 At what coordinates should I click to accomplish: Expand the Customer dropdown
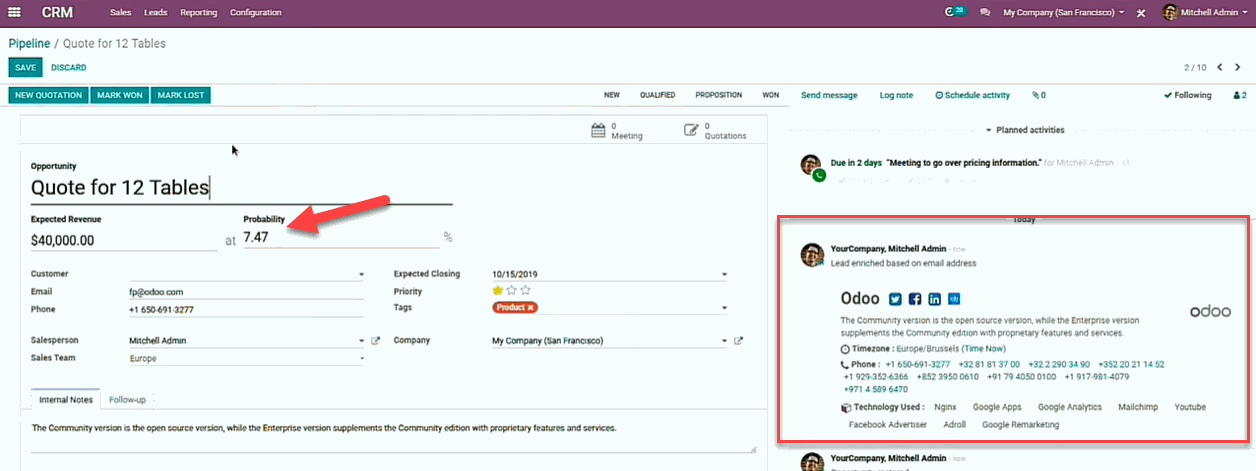tap(360, 274)
